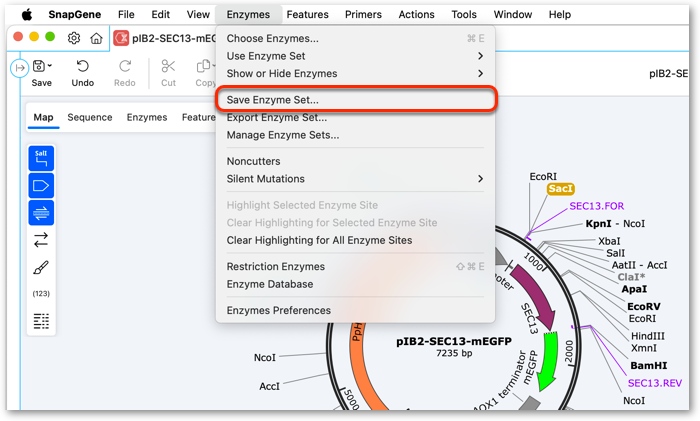700x421 pixels.
Task: Click the ApaI enzyme site label
Action: [634, 289]
